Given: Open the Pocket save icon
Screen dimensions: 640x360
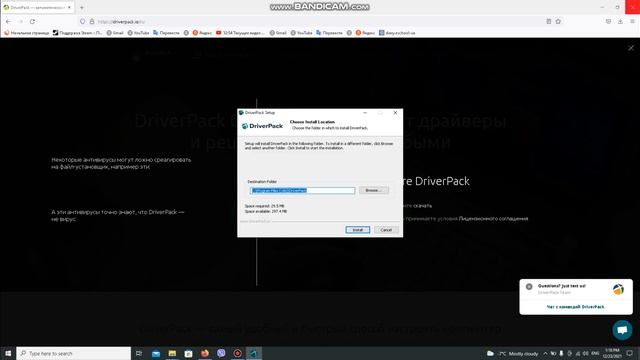Looking at the screenshot, I should click(608, 21).
